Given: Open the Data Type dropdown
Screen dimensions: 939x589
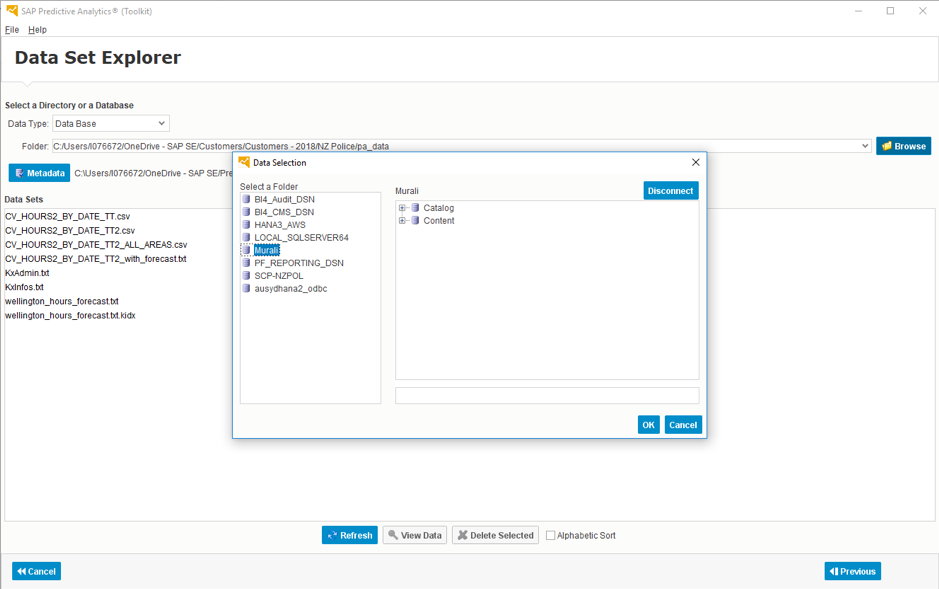Looking at the screenshot, I should coord(161,124).
